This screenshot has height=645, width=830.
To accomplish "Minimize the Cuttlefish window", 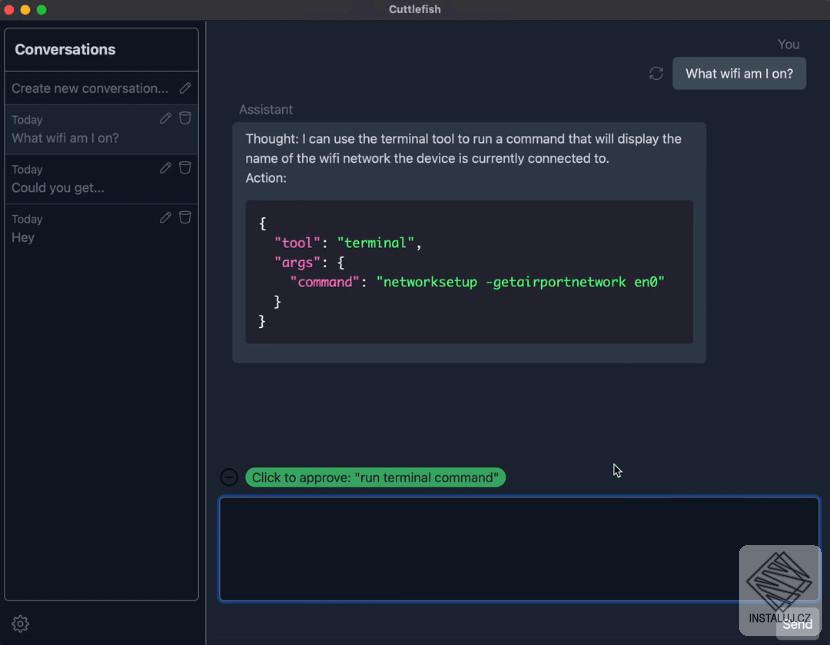I will (x=25, y=10).
